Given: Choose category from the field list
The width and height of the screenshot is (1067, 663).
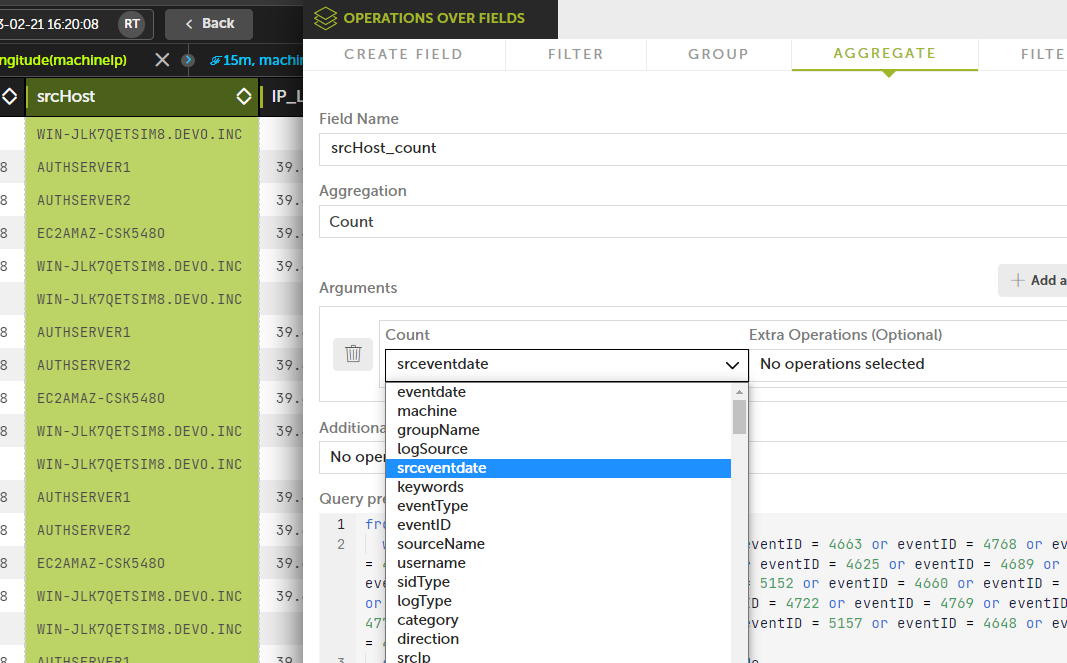Looking at the screenshot, I should pyautogui.click(x=558, y=621).
